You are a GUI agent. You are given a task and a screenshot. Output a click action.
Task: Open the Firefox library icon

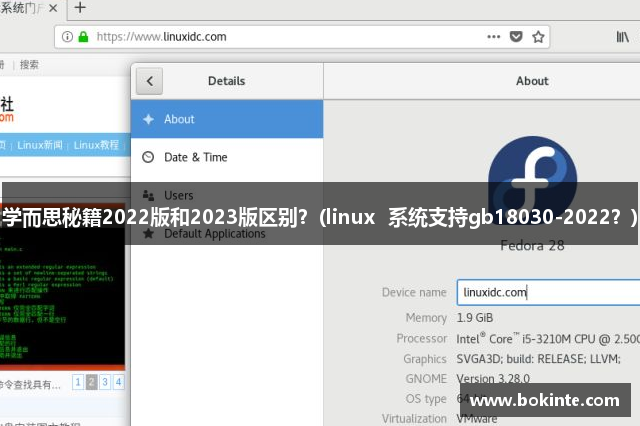pyautogui.click(x=622, y=37)
